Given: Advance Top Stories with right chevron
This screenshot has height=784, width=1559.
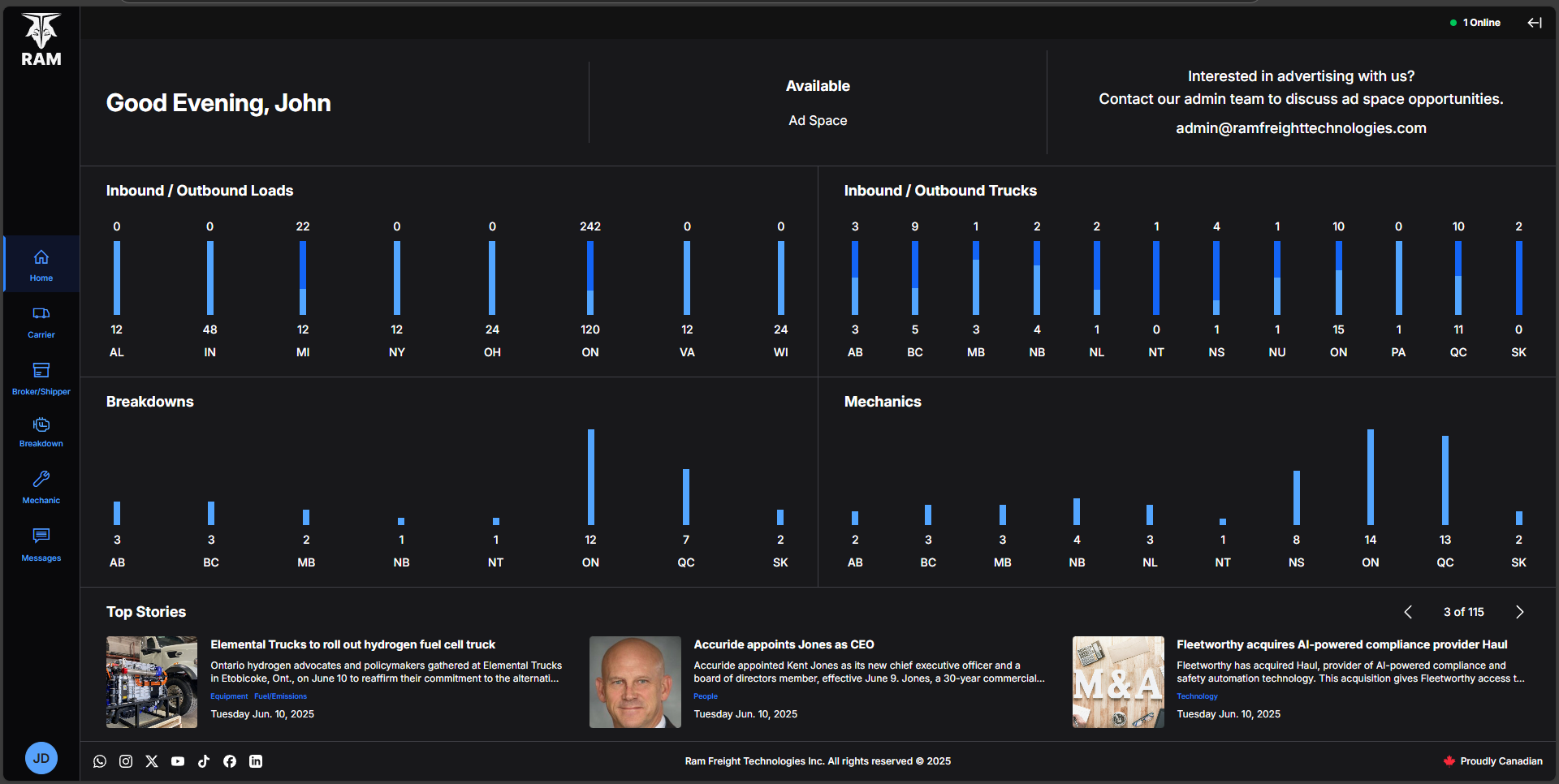Looking at the screenshot, I should (x=1520, y=612).
